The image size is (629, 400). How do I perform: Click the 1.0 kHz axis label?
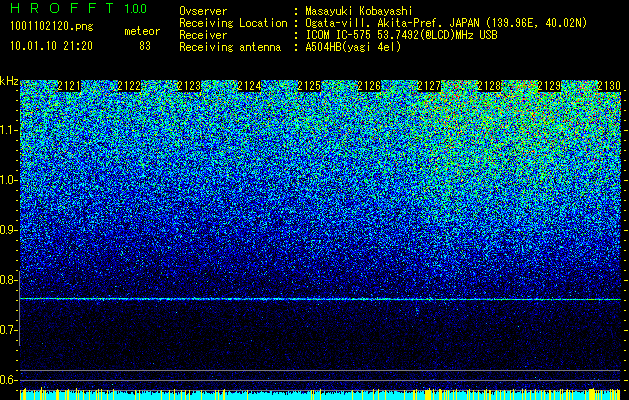click(x=8, y=180)
